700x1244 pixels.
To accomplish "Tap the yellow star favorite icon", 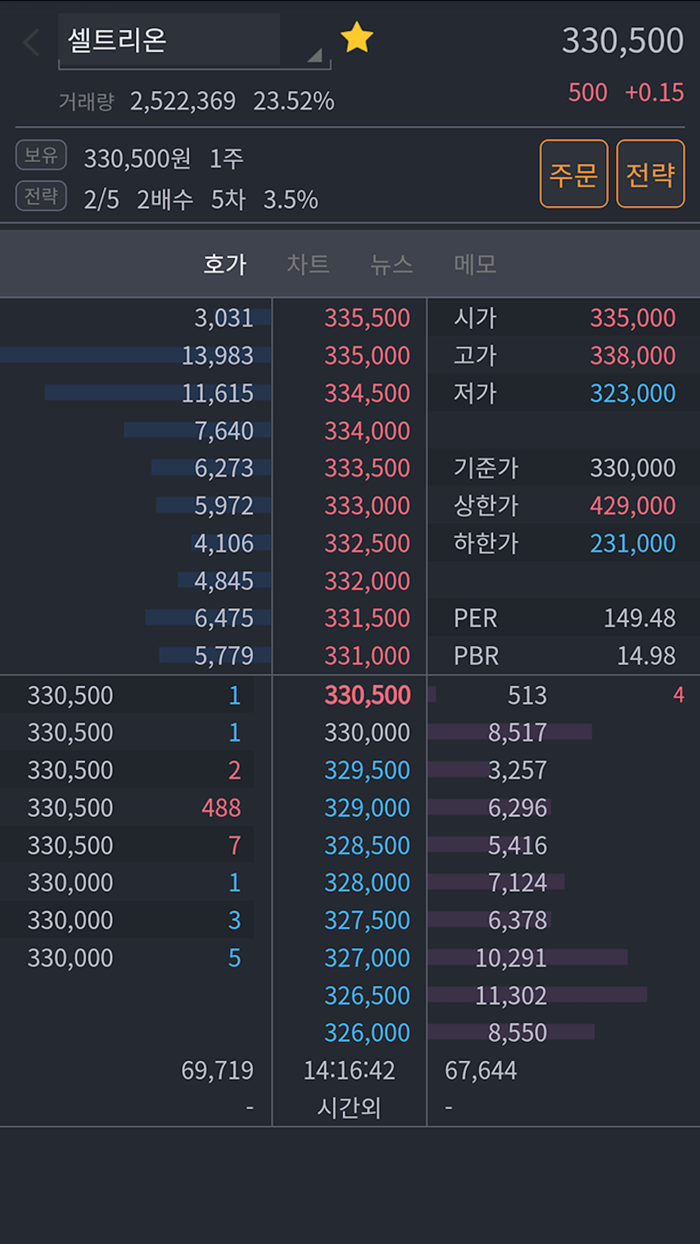I will (357, 35).
